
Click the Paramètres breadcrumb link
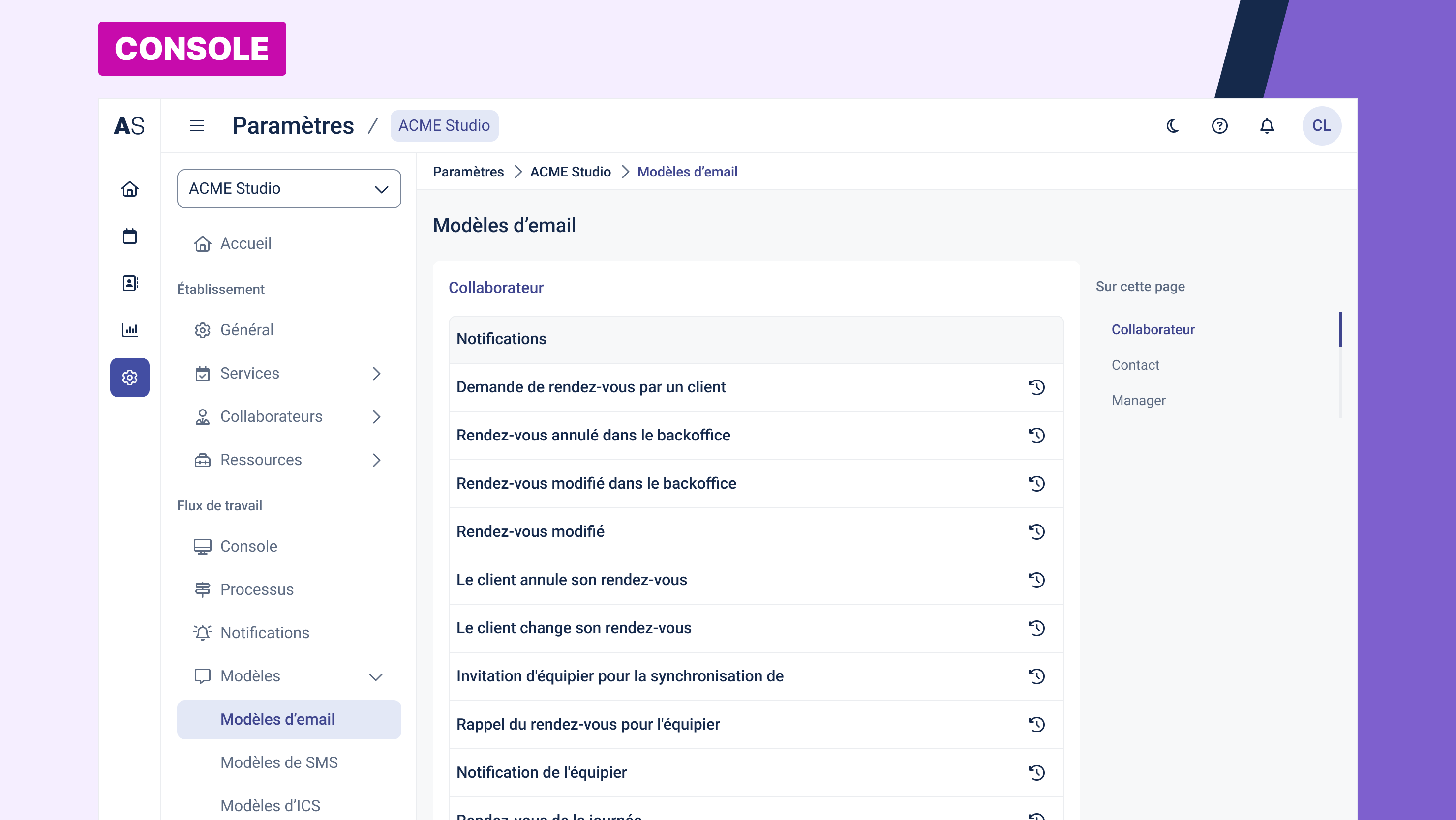pos(468,172)
